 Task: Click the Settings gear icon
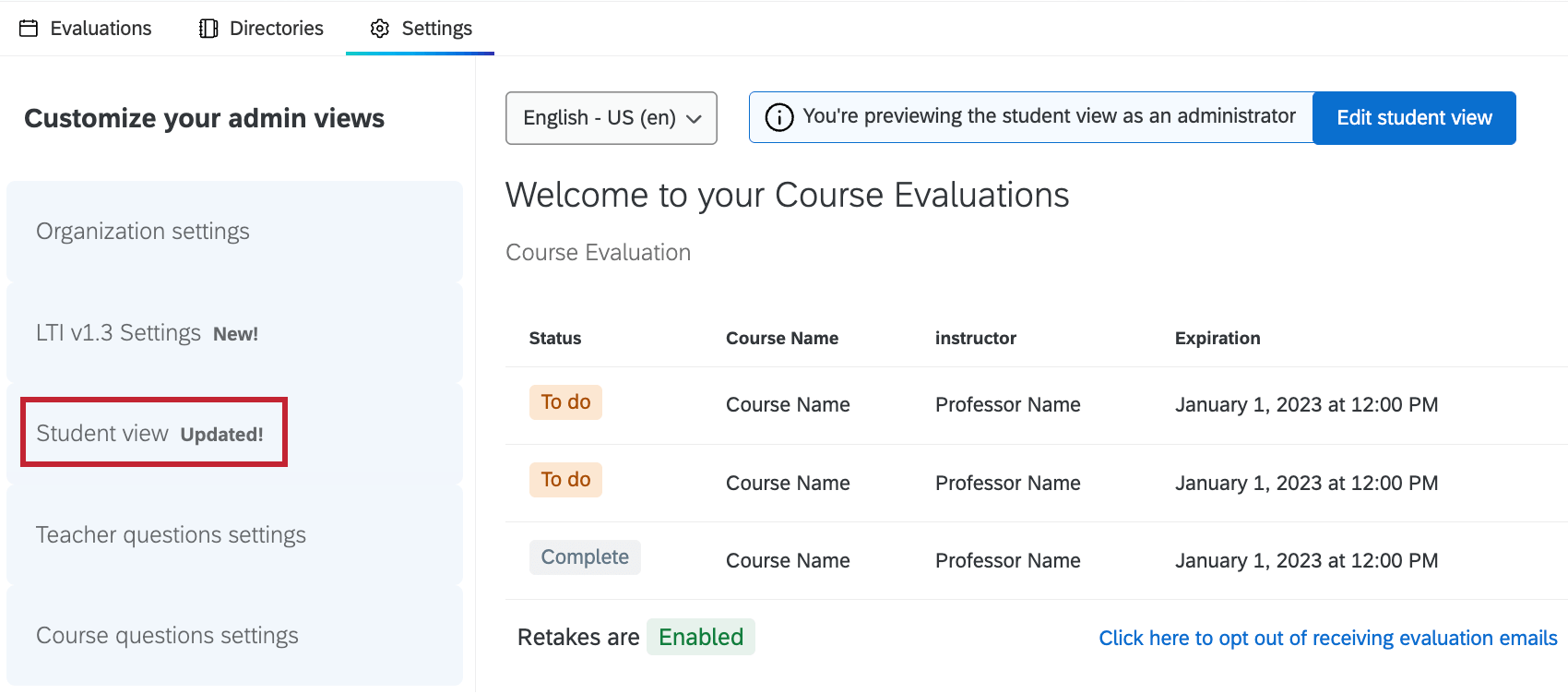point(379,29)
